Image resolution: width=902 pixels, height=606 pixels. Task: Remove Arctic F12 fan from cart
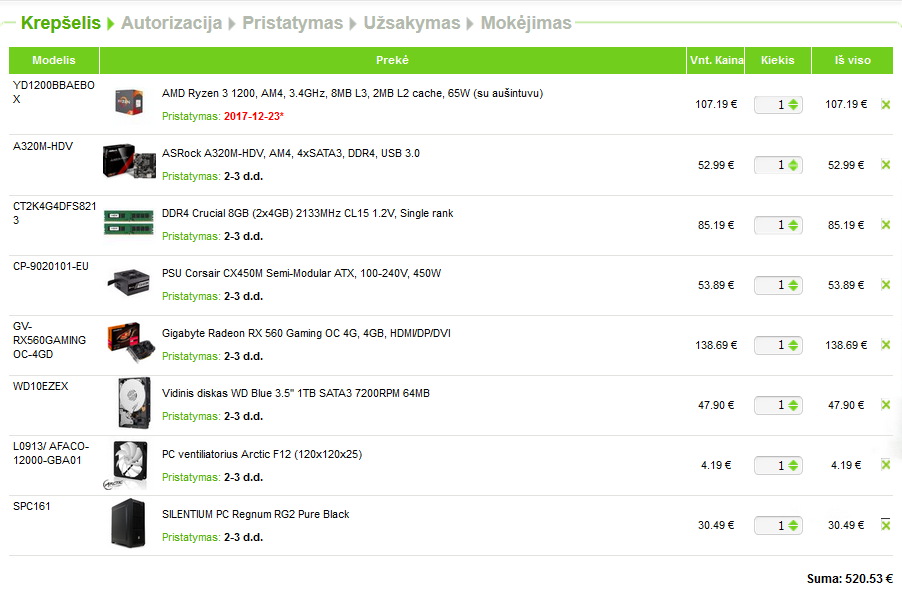(x=885, y=465)
